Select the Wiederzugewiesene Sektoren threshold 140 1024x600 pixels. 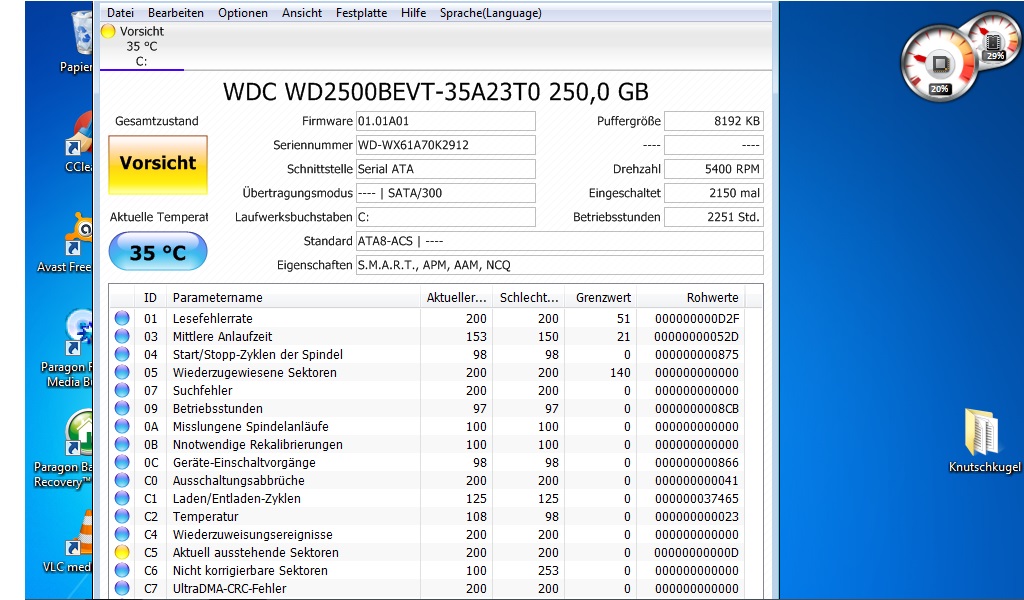[x=620, y=372]
